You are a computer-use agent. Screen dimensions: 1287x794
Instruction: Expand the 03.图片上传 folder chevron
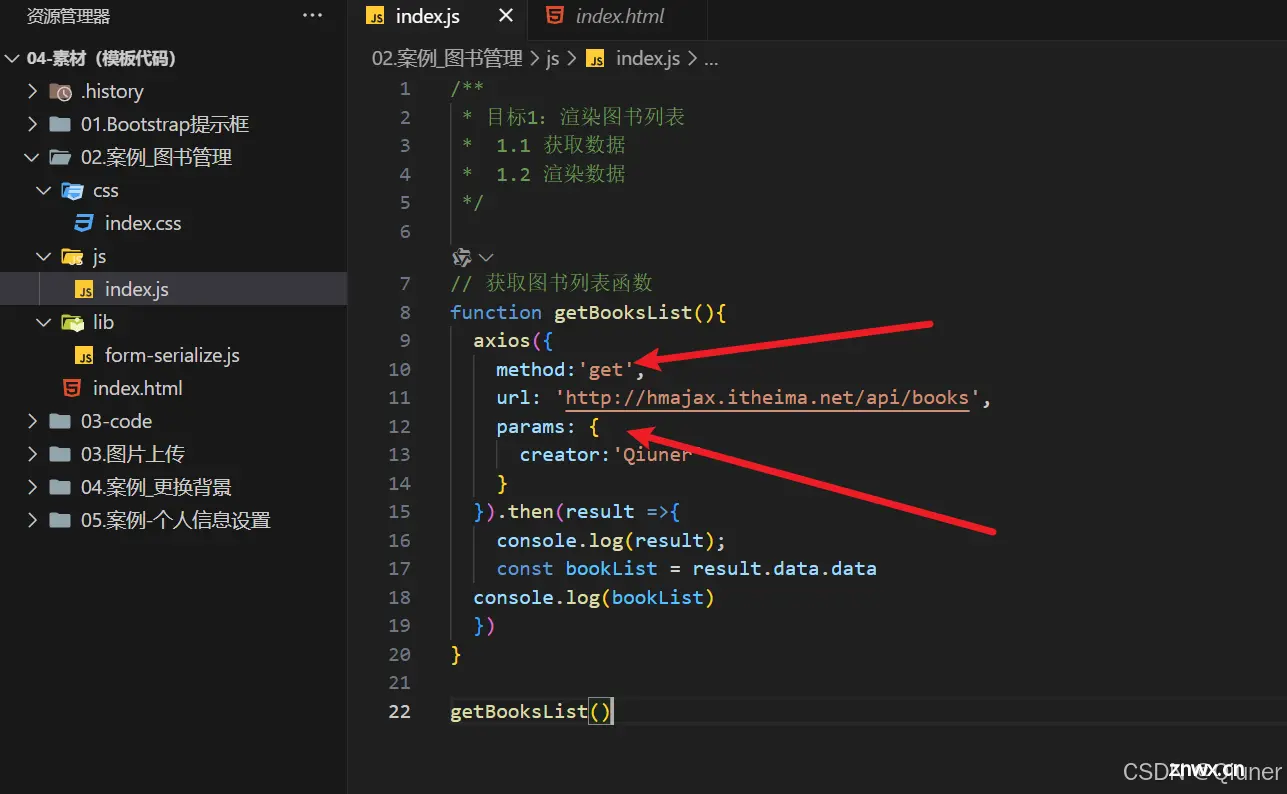point(32,454)
